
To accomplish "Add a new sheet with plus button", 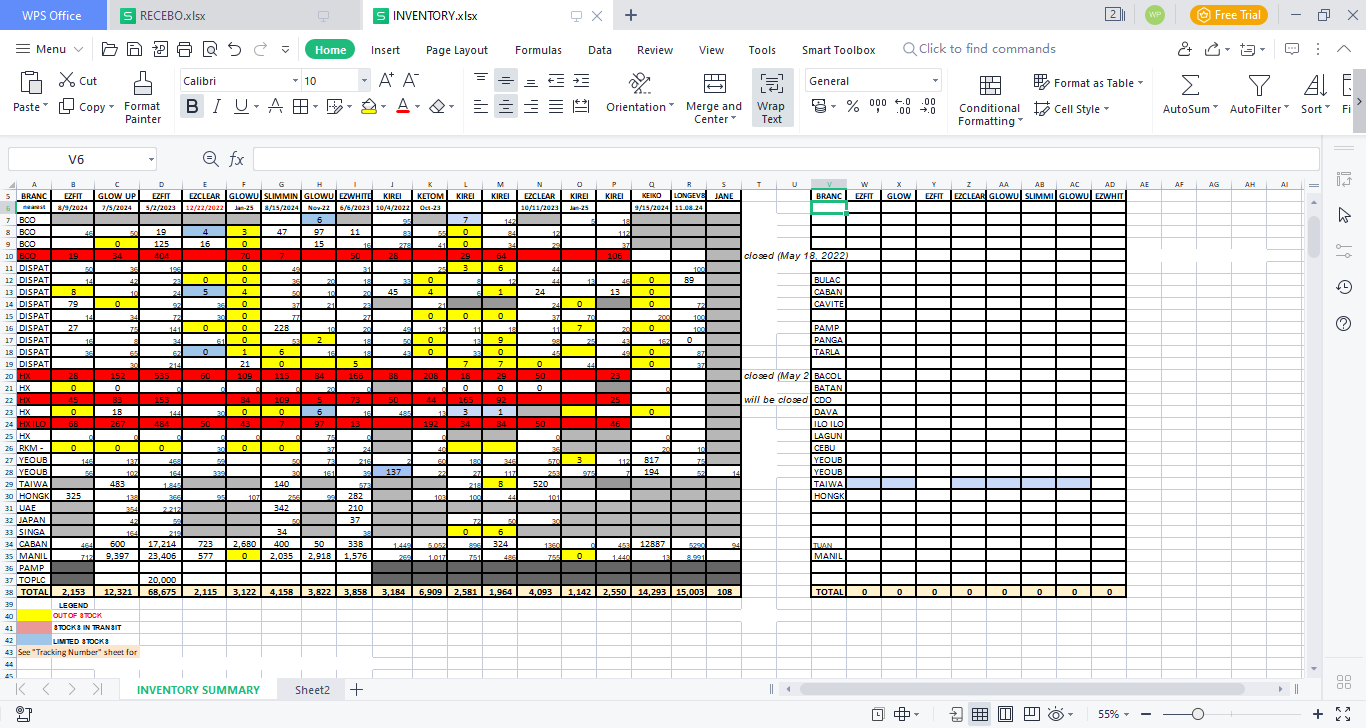I will 356,690.
